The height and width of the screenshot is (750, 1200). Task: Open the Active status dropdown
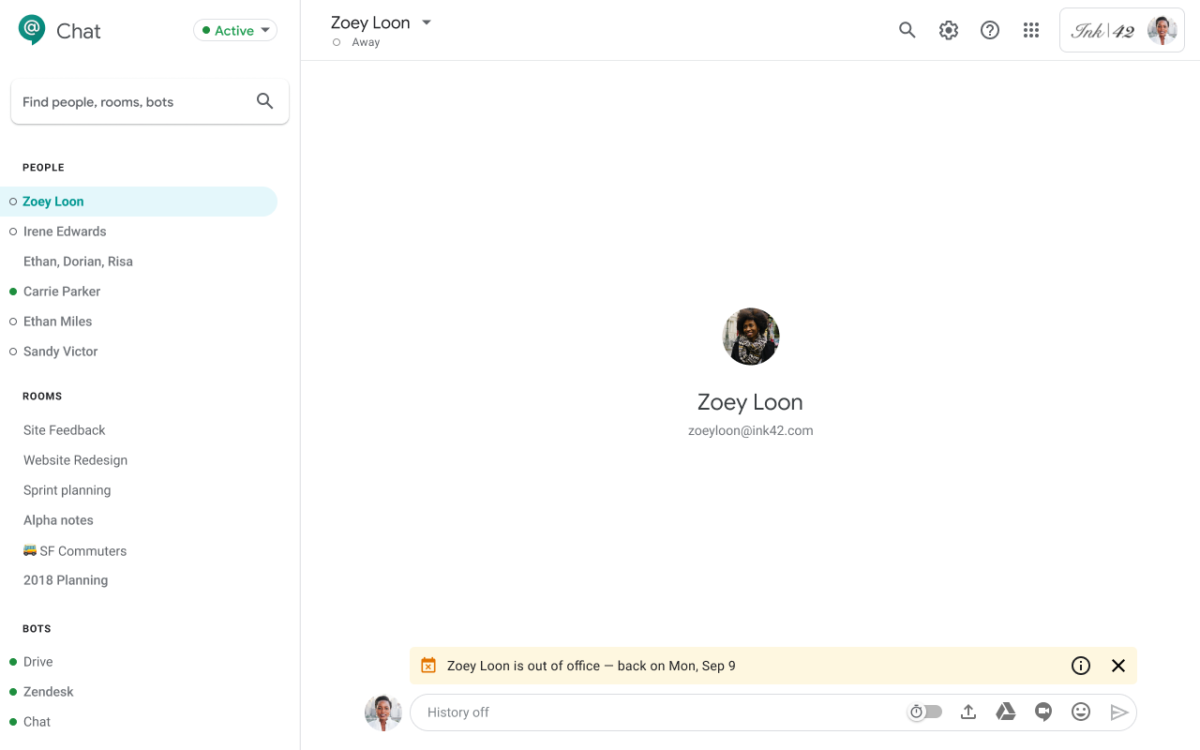235,31
